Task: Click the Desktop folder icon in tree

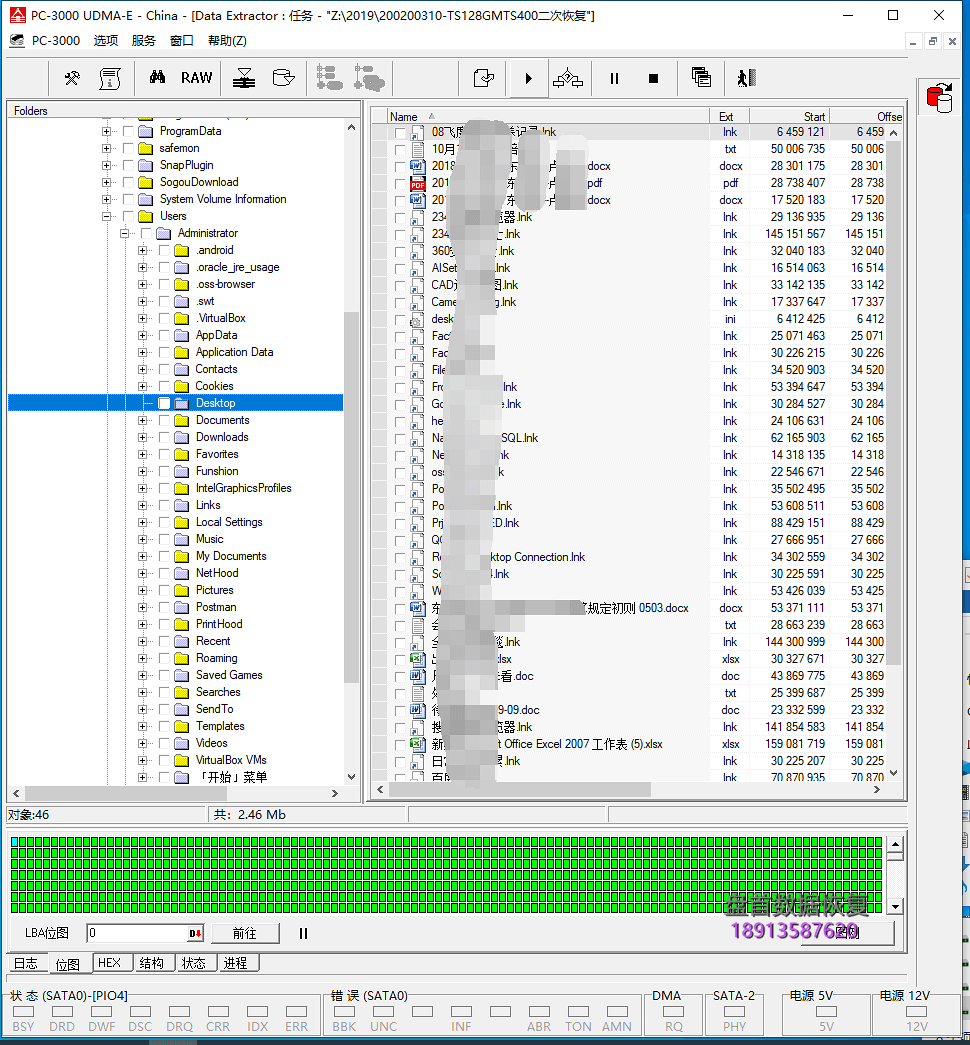Action: point(181,403)
